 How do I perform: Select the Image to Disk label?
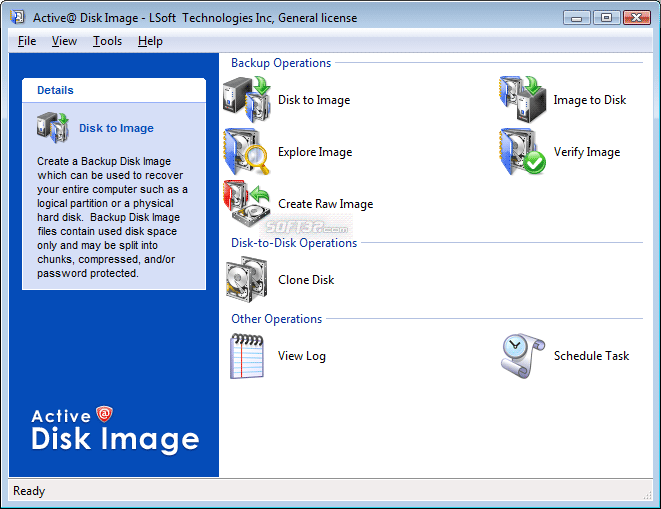(590, 100)
